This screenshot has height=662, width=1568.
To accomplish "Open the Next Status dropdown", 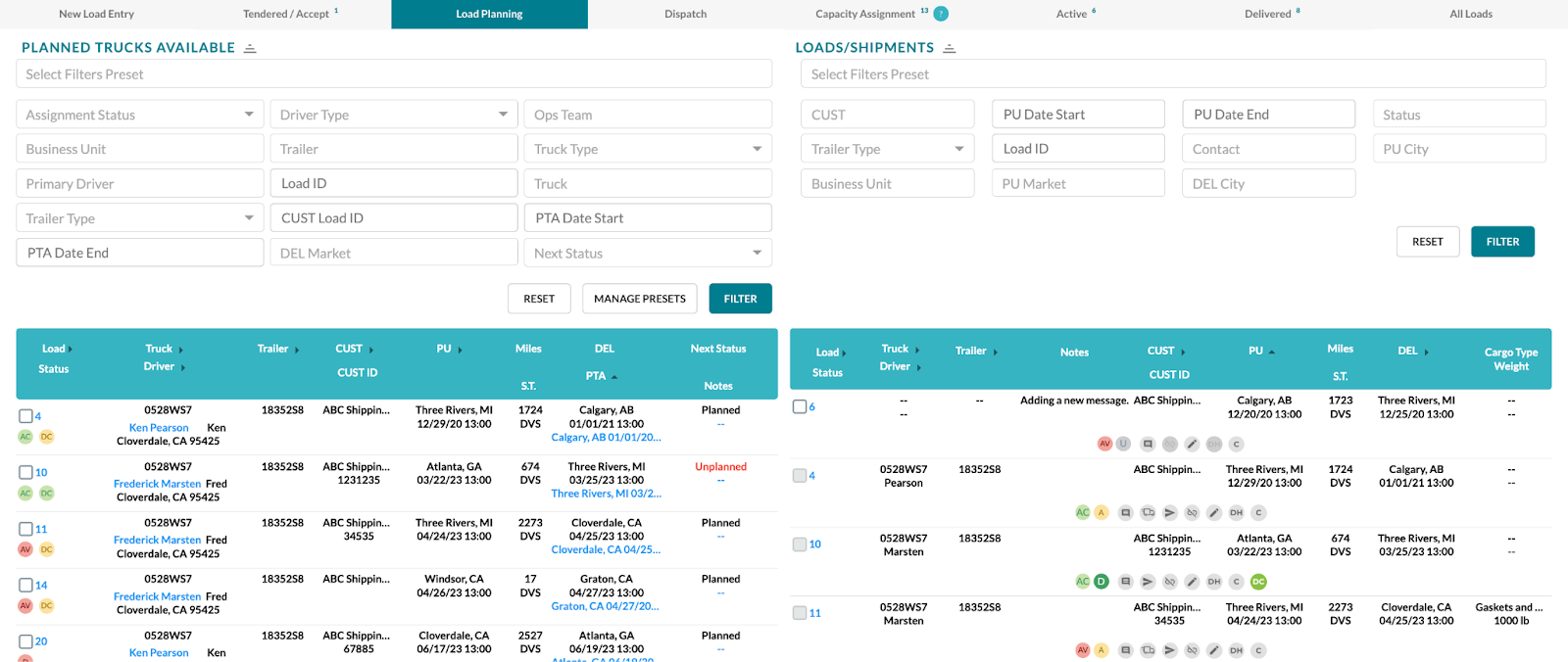I will [648, 253].
